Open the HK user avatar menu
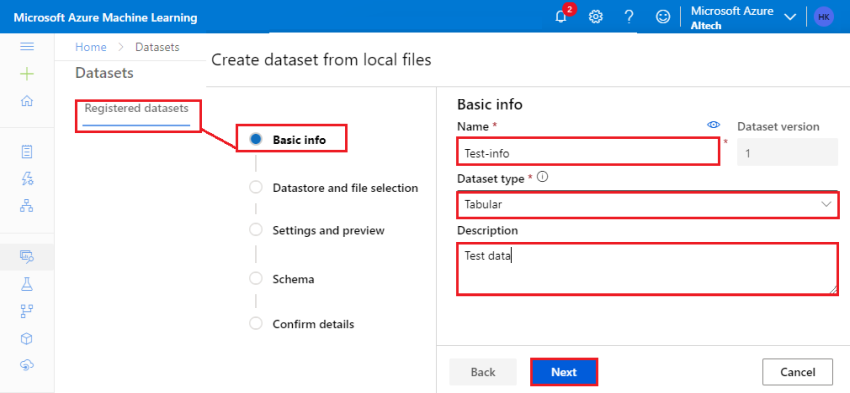Screen dimensions: 850x393 point(824,17)
